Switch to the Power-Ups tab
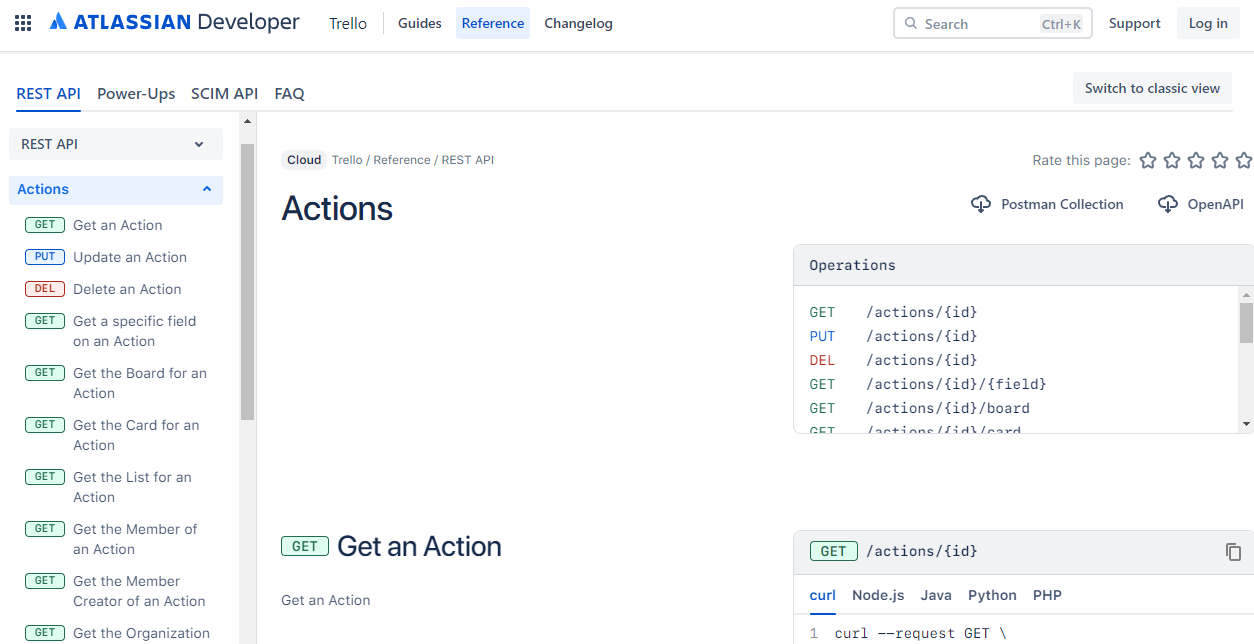This screenshot has height=644, width=1254. [136, 93]
